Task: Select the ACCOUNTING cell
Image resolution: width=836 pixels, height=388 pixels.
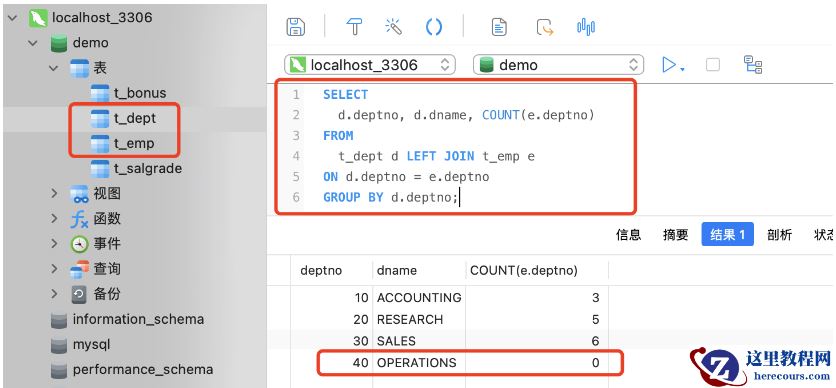Action: (x=419, y=298)
